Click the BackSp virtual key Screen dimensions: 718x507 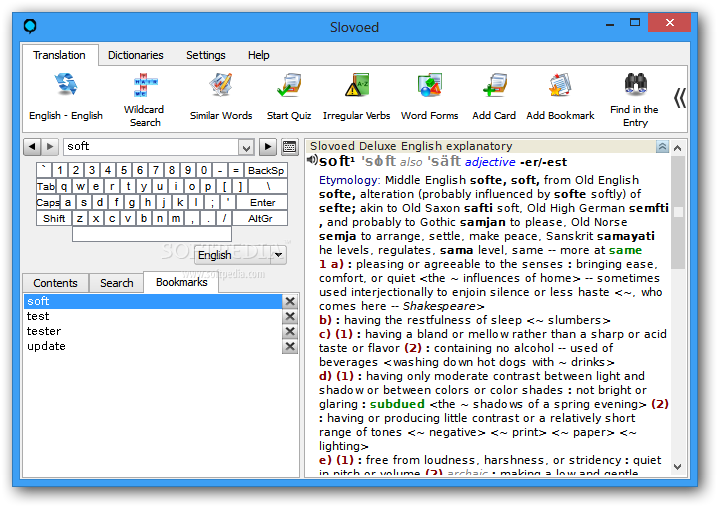266,170
